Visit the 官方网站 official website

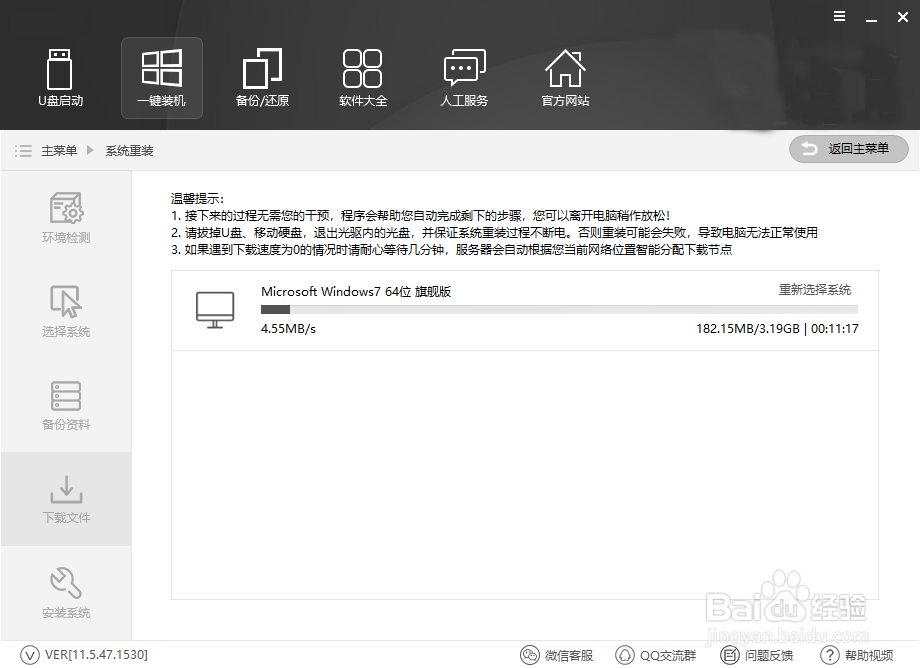tap(565, 78)
